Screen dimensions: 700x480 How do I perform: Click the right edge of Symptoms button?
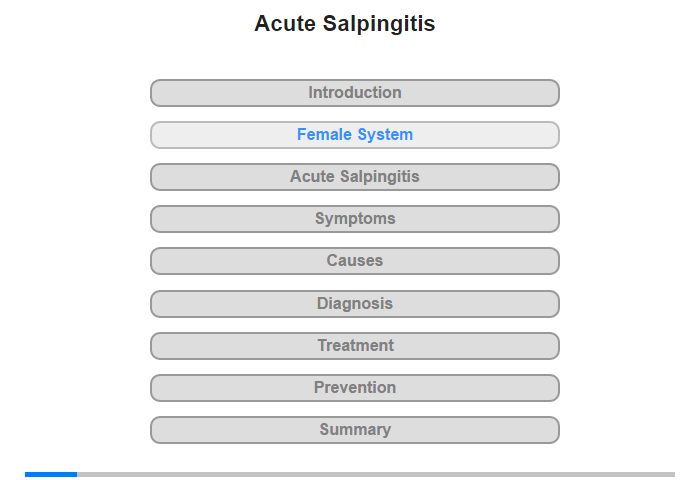pos(556,219)
